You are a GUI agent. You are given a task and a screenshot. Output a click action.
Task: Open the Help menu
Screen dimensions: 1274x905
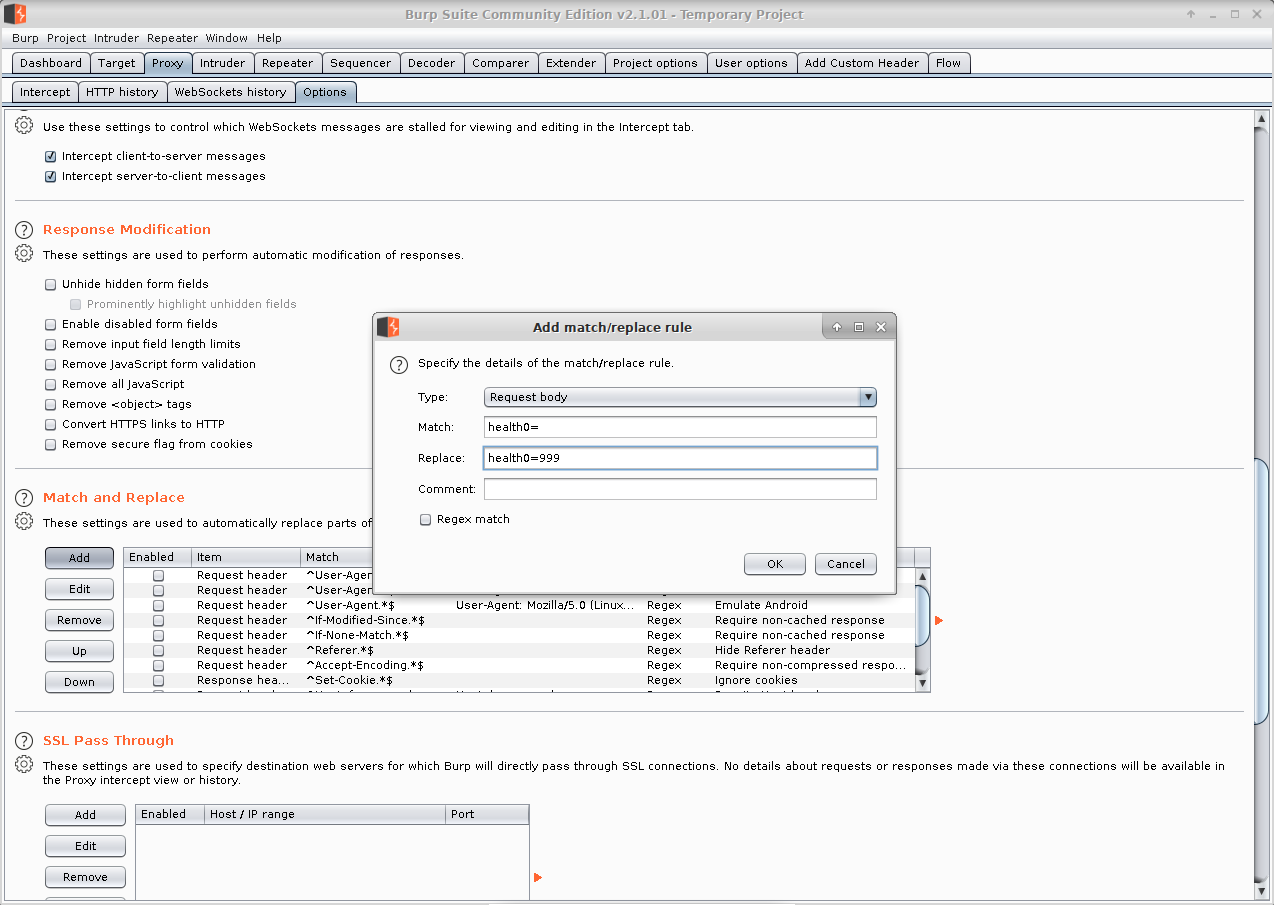tap(269, 38)
